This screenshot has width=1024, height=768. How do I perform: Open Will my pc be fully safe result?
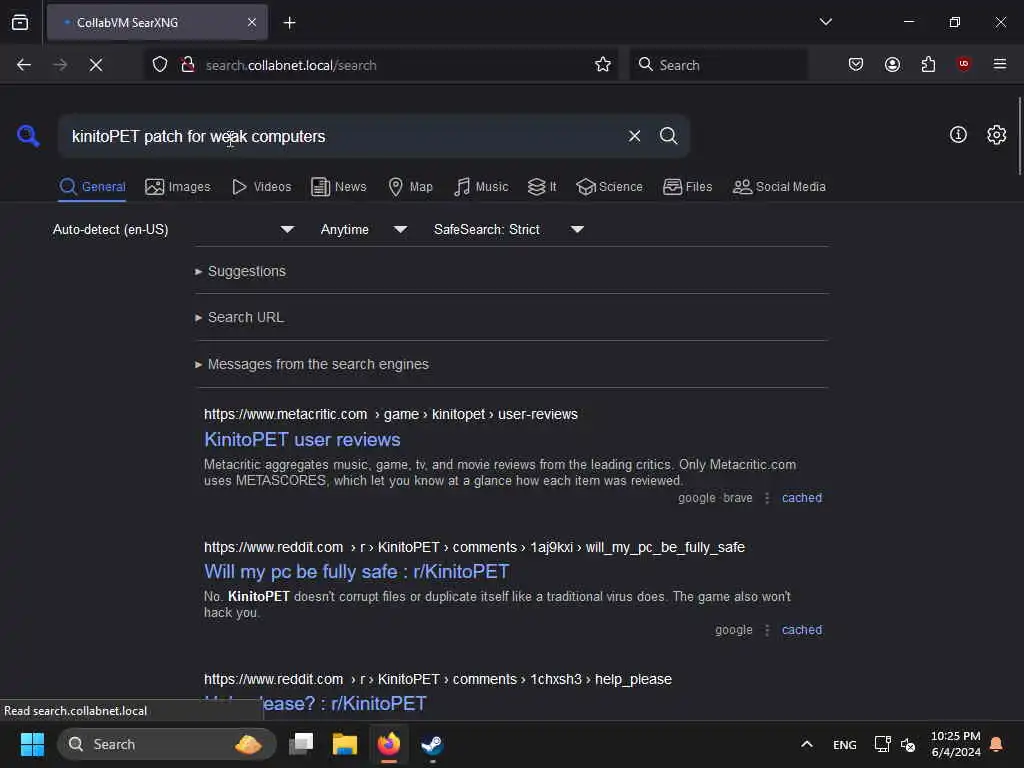[x=357, y=571]
